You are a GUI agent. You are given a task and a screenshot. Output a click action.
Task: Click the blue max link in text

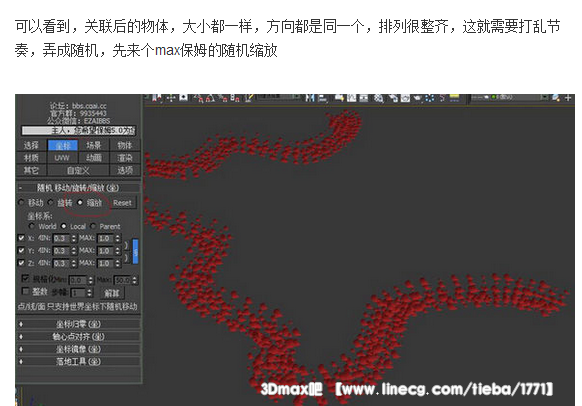pyautogui.click(x=167, y=50)
